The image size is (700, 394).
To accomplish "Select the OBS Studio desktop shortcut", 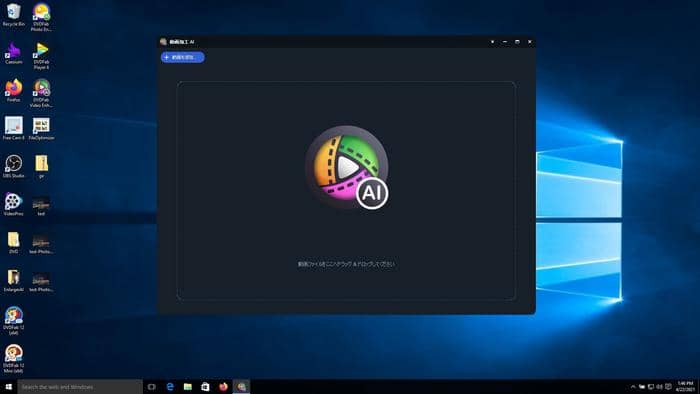I will [13, 166].
